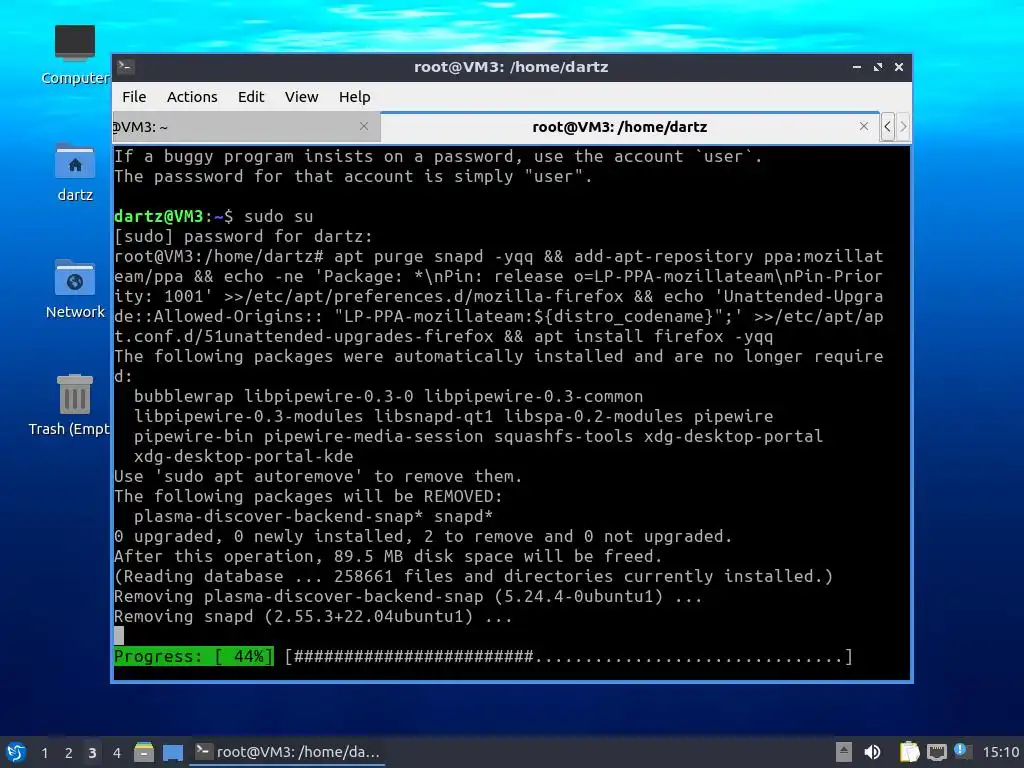Switch to workspace 2
1024x768 pixels.
[68, 753]
